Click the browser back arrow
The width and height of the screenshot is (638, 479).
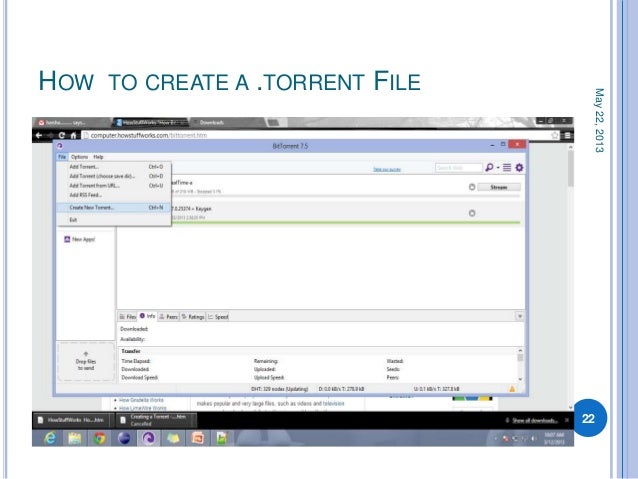(39, 135)
